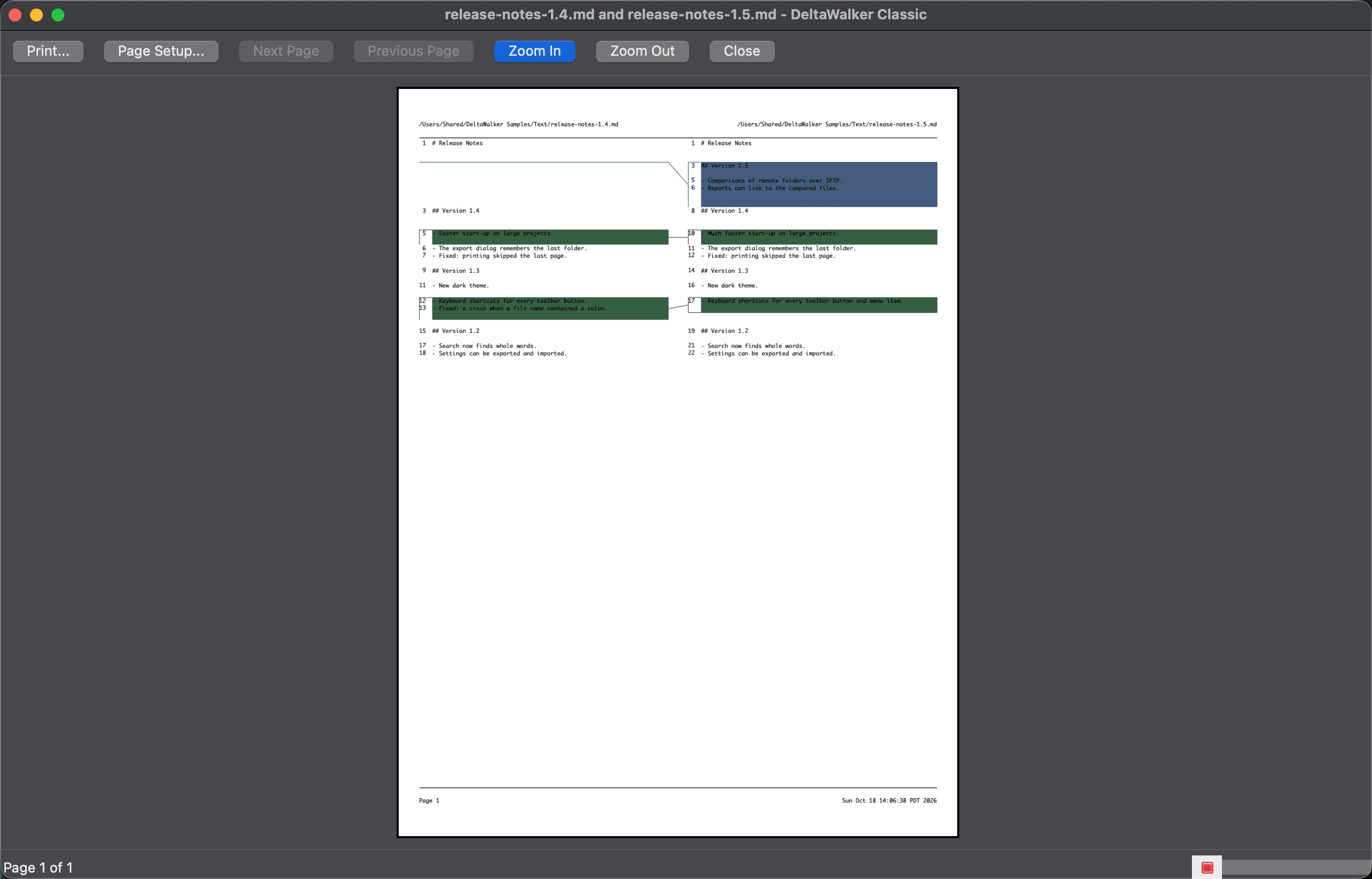
Task: Click 'Page 1 of 1' status text
Action: tap(38, 868)
